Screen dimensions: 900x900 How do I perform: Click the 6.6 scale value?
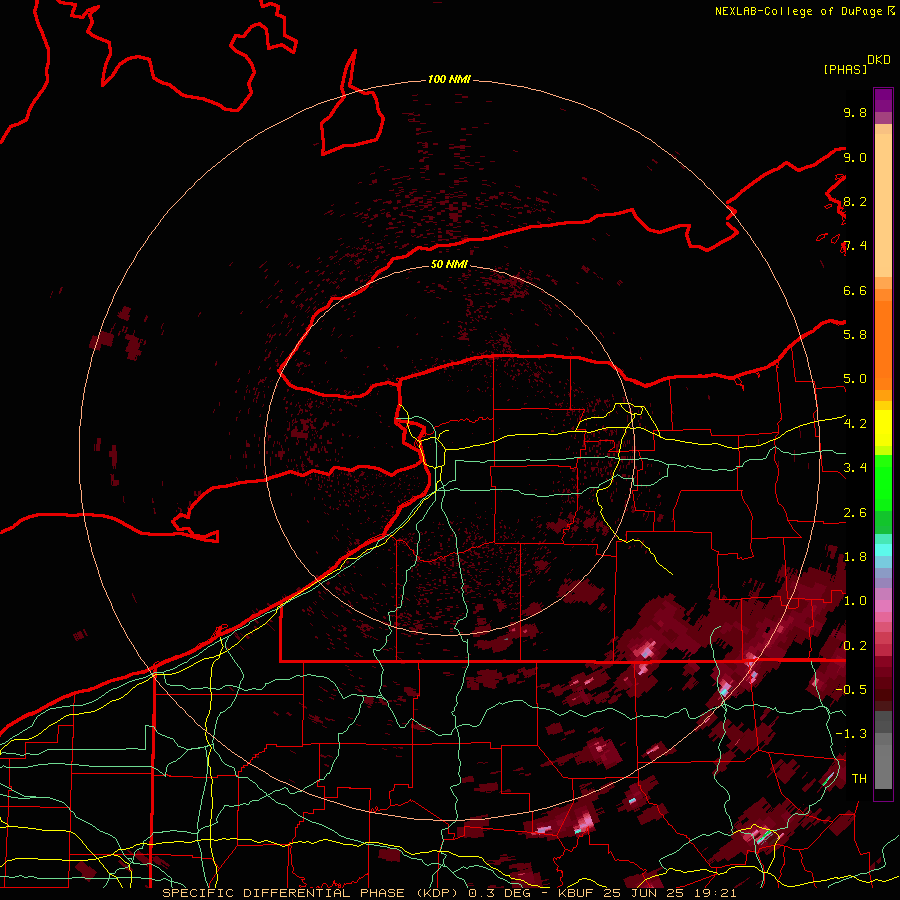pyautogui.click(x=855, y=290)
